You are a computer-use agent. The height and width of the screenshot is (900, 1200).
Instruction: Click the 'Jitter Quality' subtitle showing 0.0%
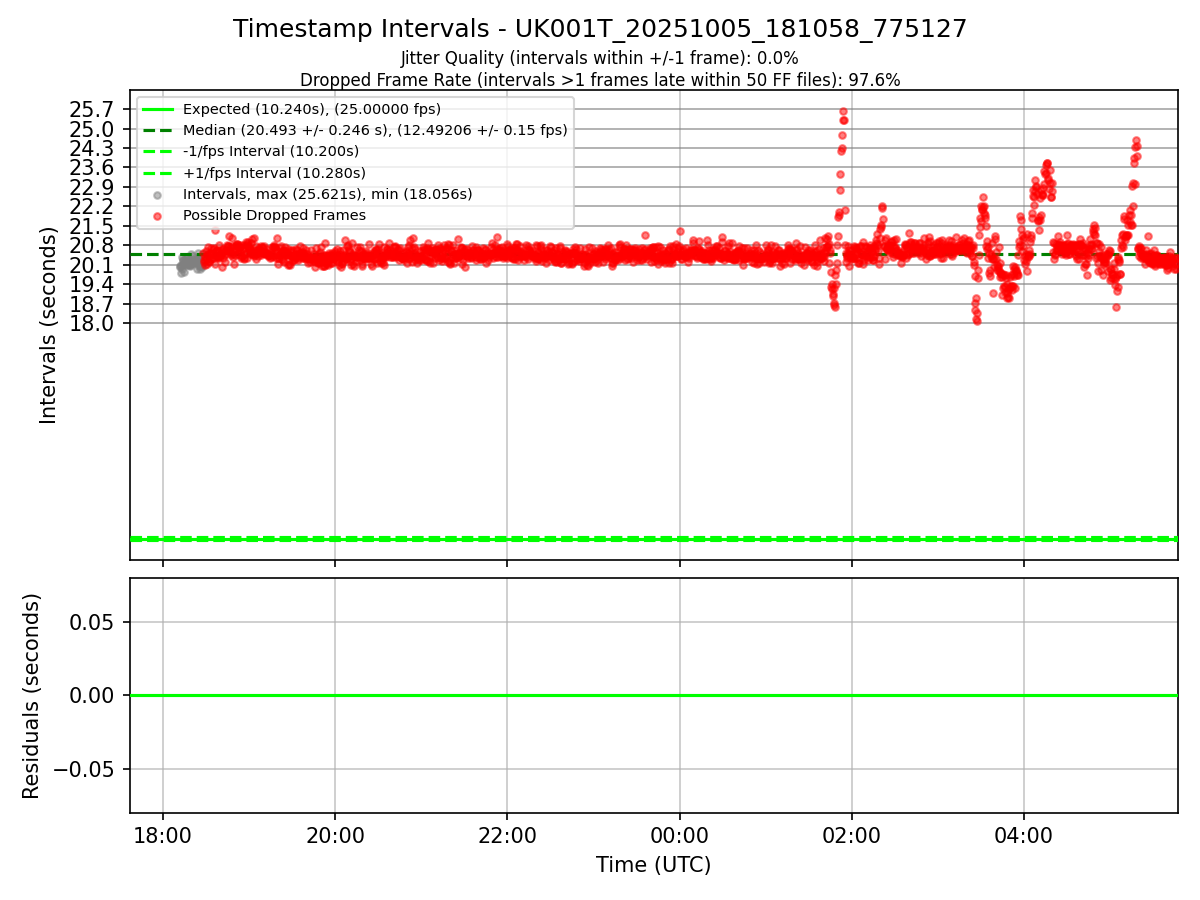coord(600,58)
